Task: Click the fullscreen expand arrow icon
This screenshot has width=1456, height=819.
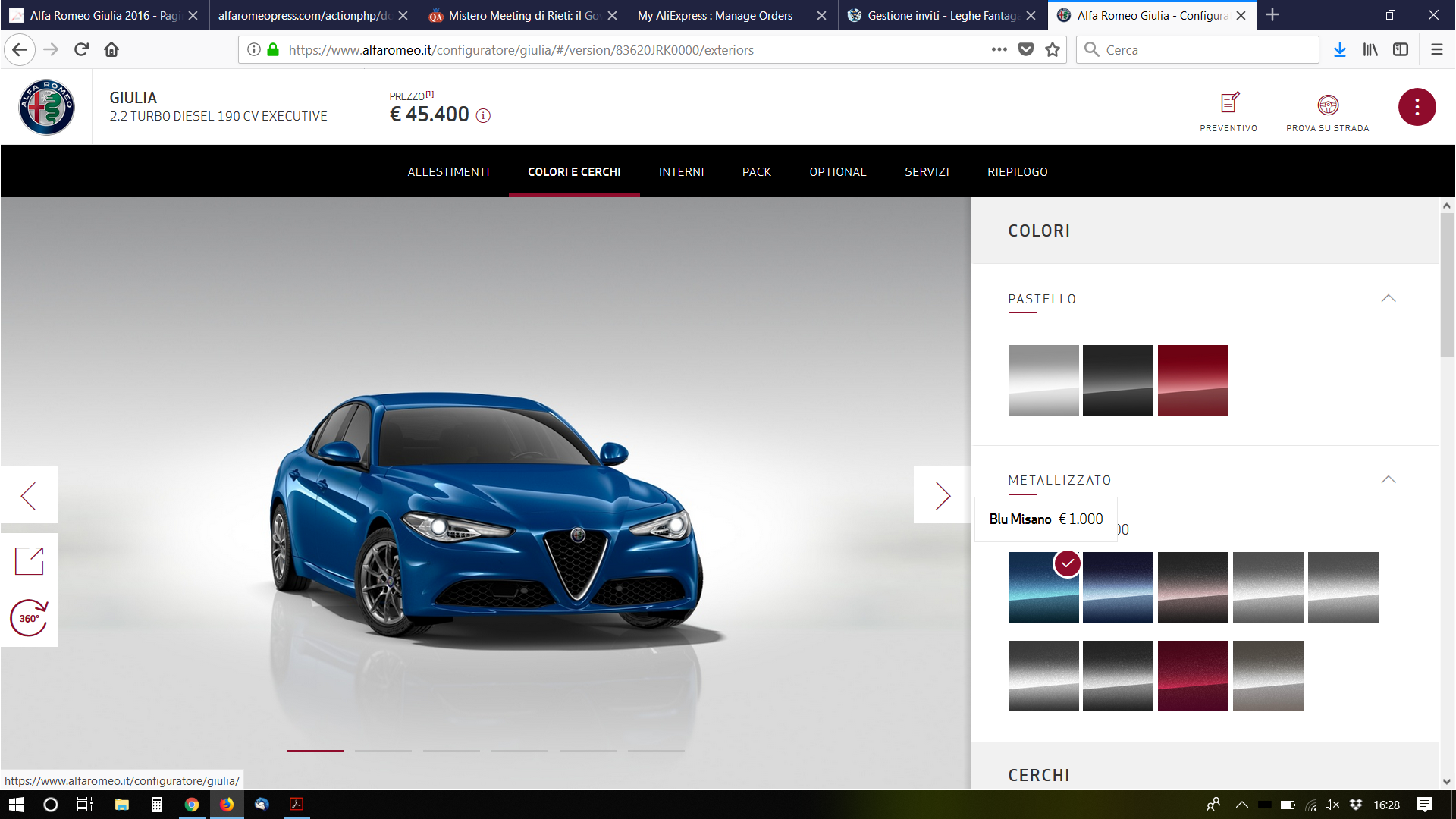Action: coord(30,561)
